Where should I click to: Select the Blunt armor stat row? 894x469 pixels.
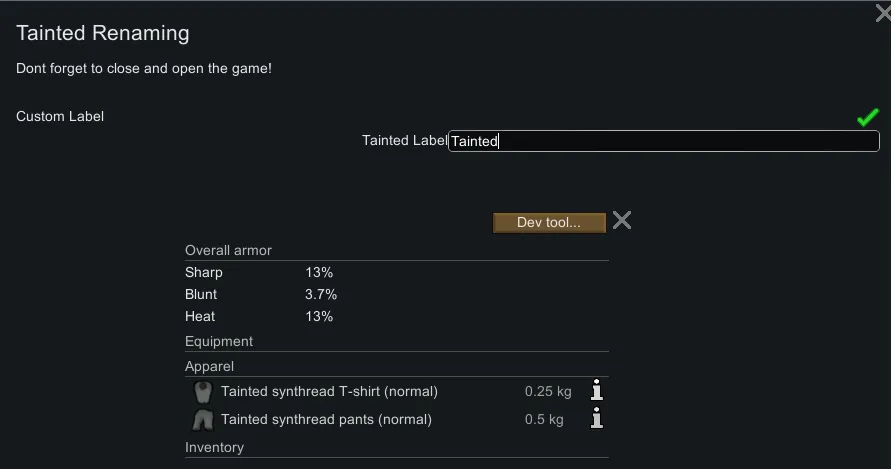[x=260, y=294]
